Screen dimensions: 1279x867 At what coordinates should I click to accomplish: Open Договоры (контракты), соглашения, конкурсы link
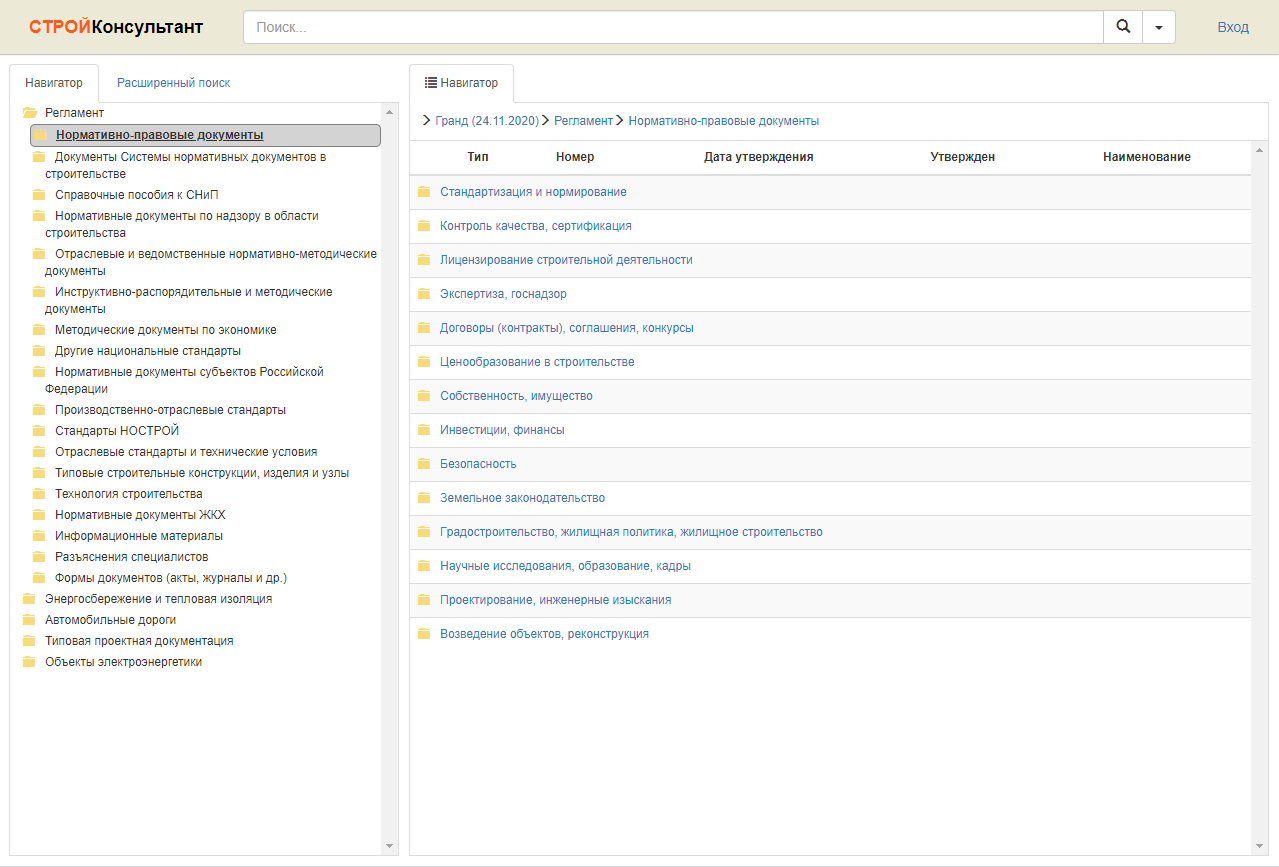(x=567, y=328)
